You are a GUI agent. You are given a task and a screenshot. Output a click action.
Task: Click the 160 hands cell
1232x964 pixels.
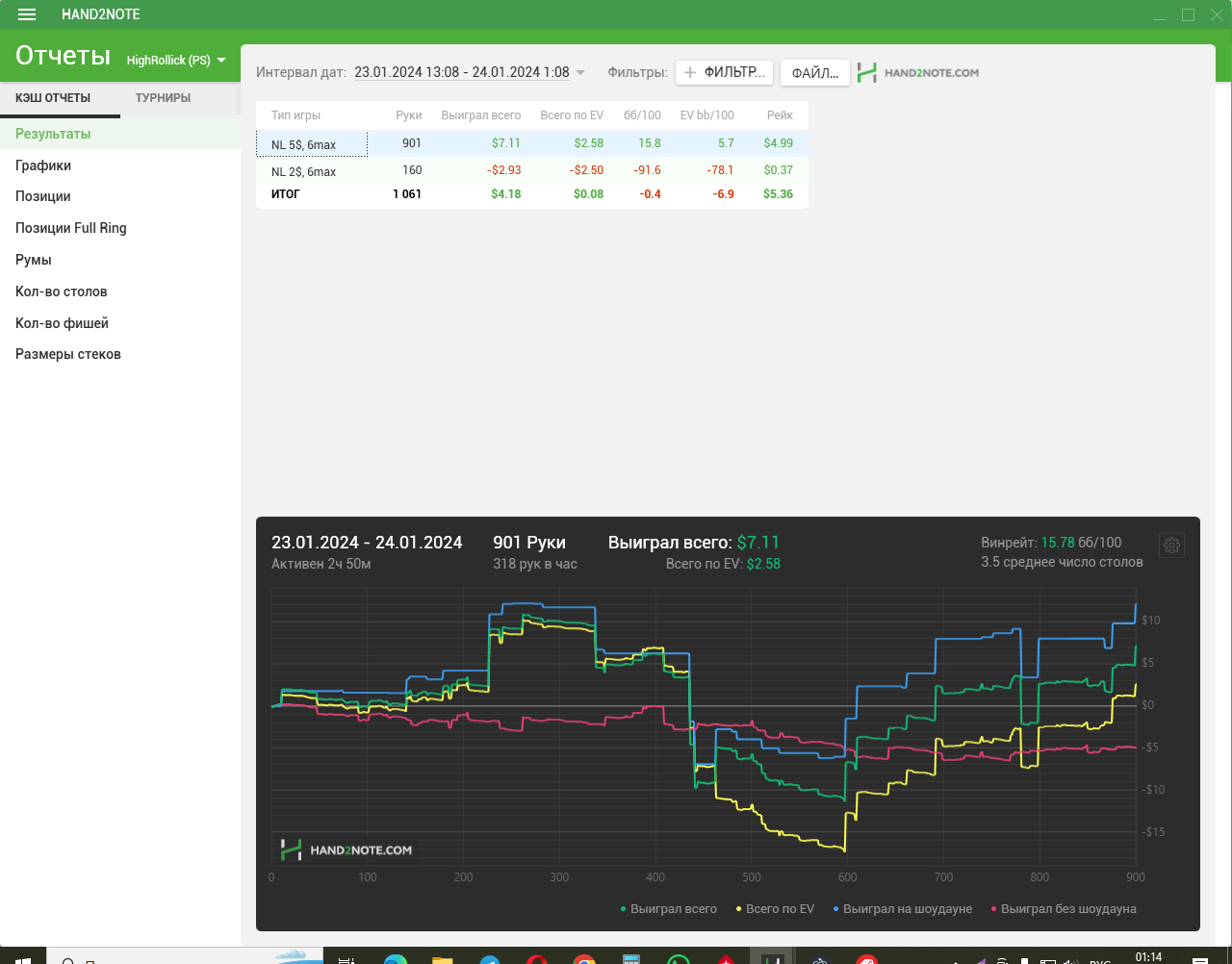(x=412, y=170)
